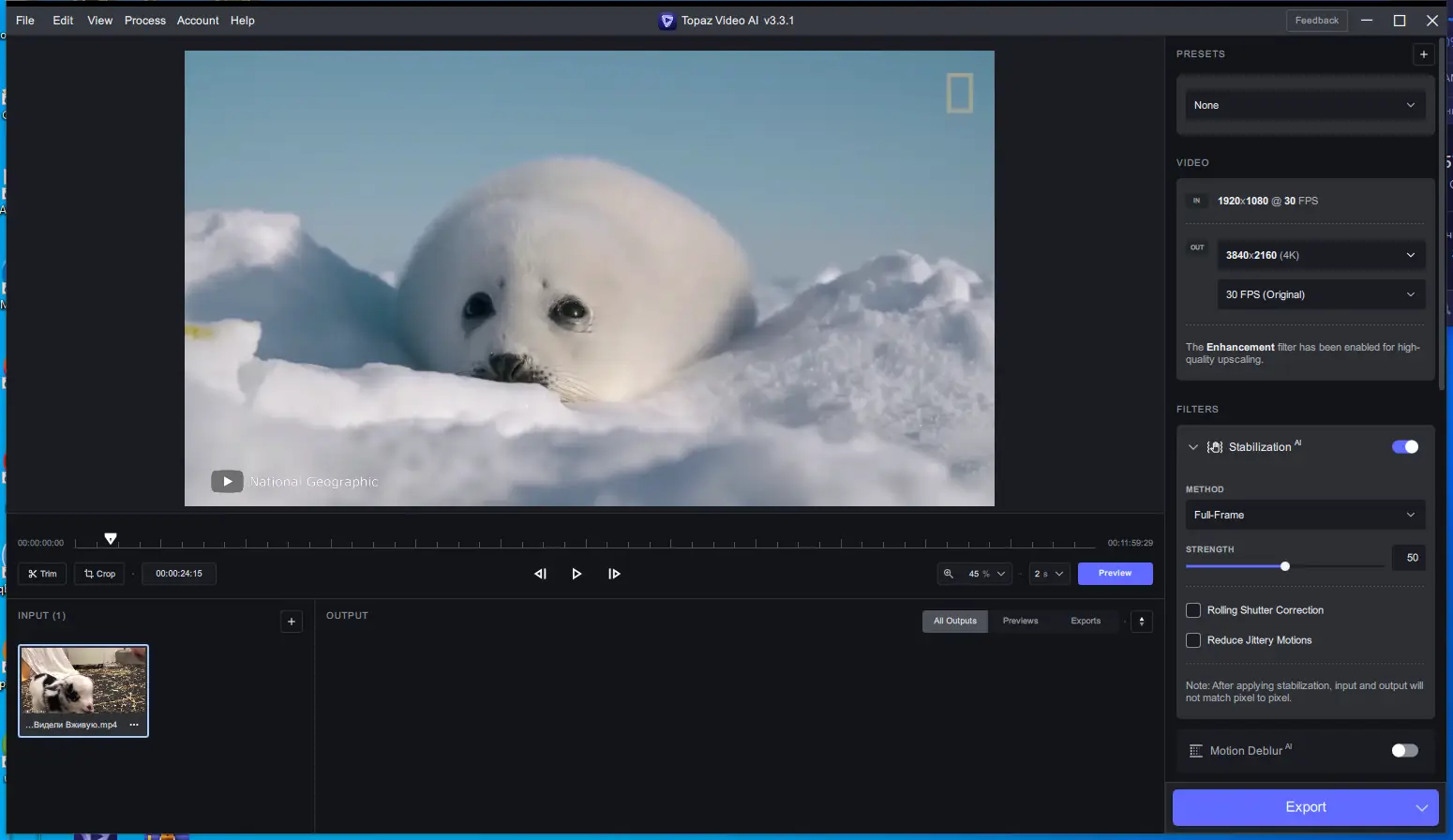Click the output sort order icon
1453x840 pixels.
1141,622
